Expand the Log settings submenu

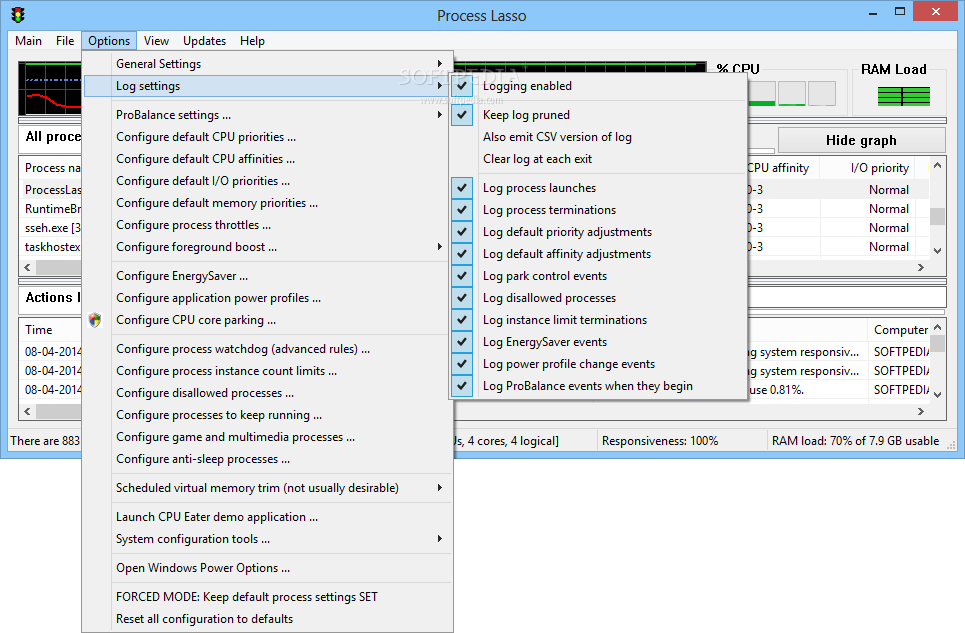coord(267,86)
